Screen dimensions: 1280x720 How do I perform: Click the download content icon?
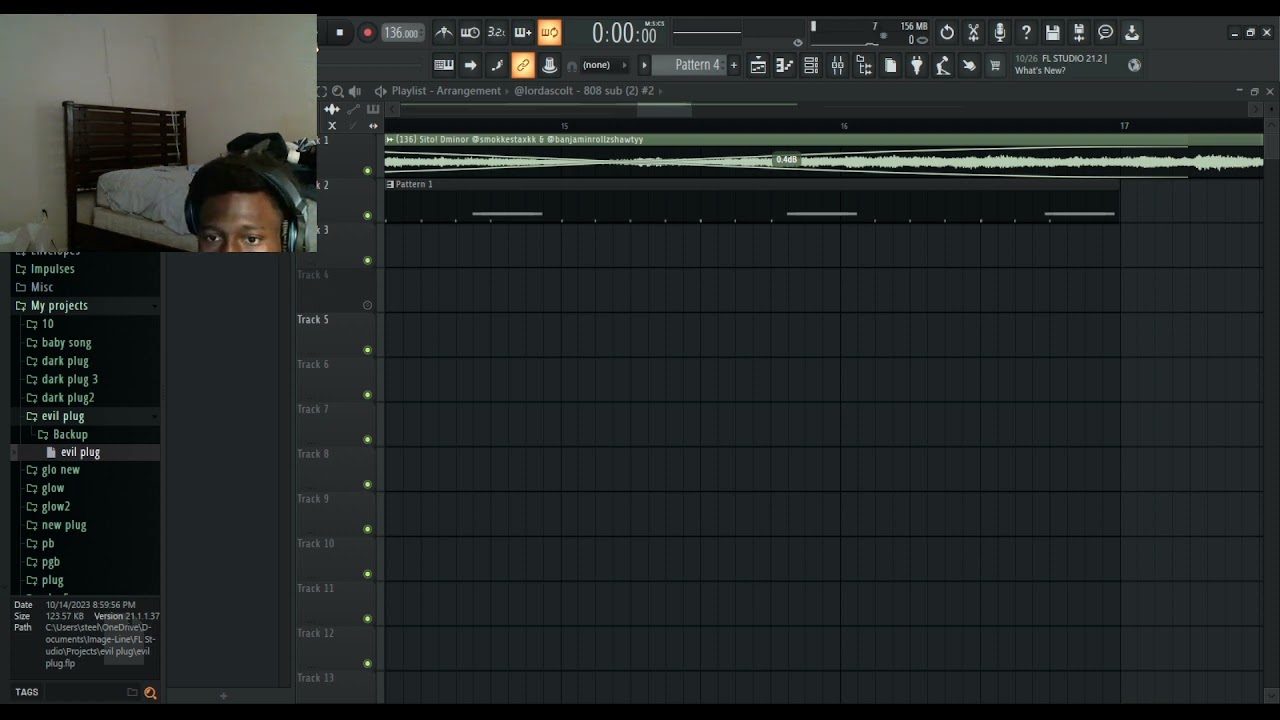pos(1131,33)
